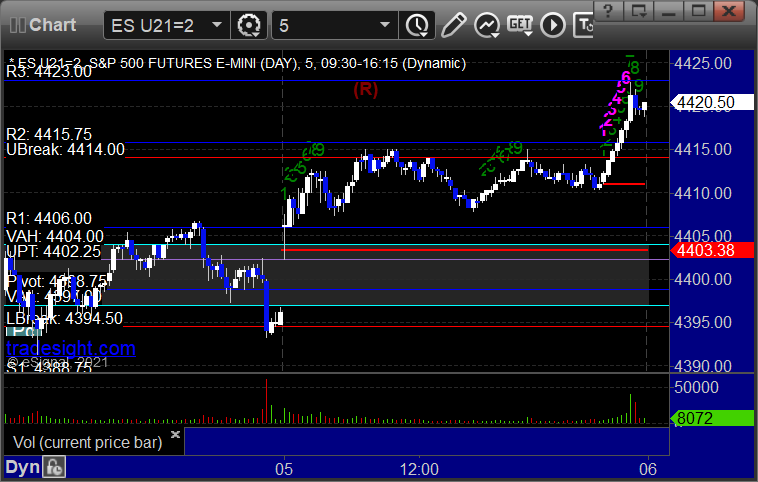The width and height of the screenshot is (758, 482).
Task: Open the window options dropdown icon in the title bar
Action: coord(639,10)
